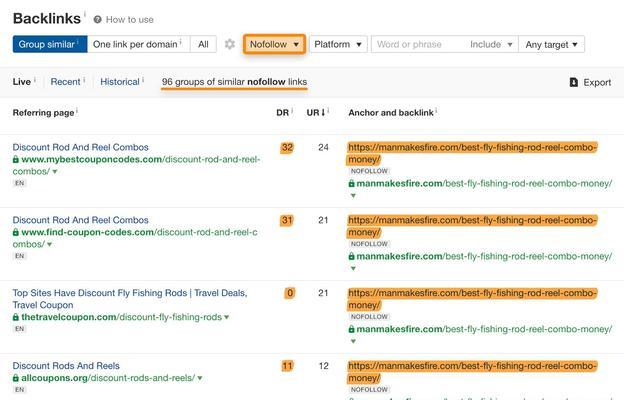Switch to the Historical tab

coord(120,82)
